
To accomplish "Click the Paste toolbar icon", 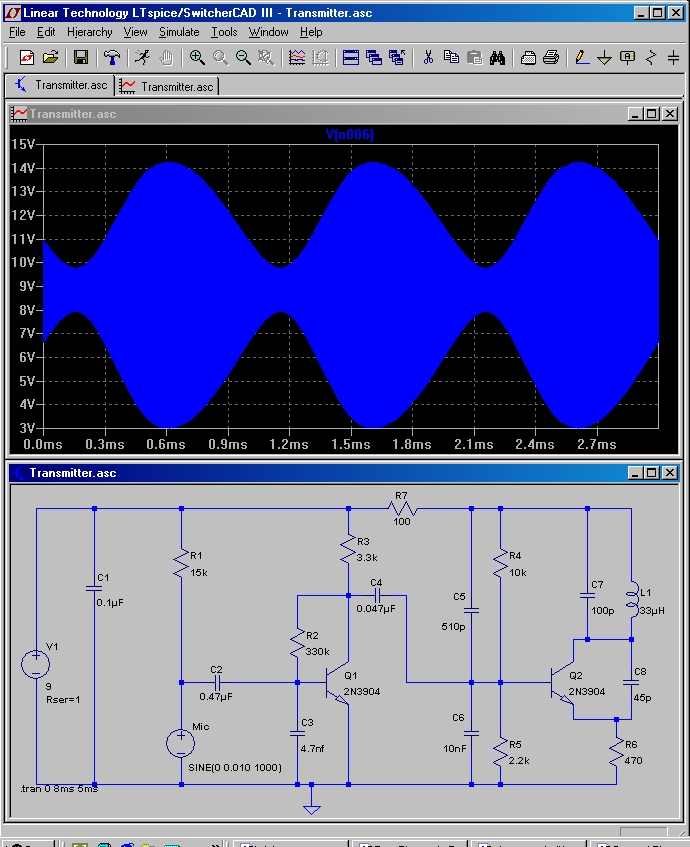I will [474, 57].
